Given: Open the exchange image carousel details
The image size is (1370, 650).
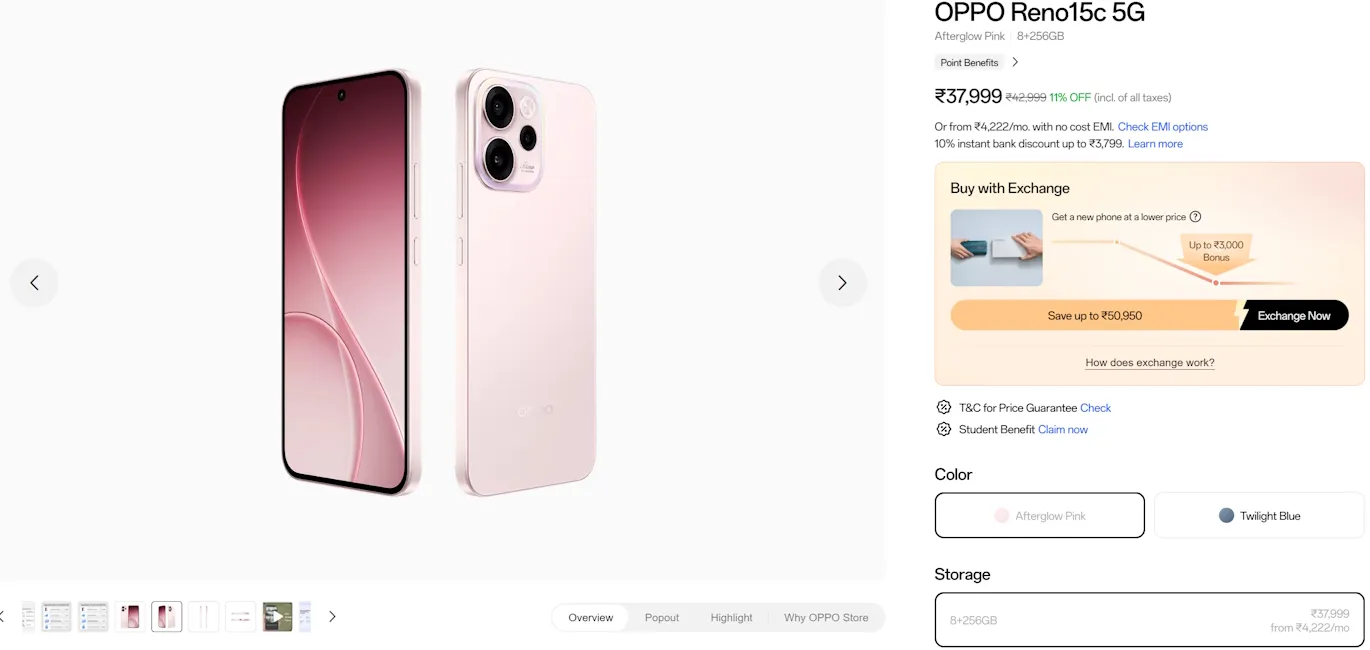Looking at the screenshot, I should click(996, 247).
